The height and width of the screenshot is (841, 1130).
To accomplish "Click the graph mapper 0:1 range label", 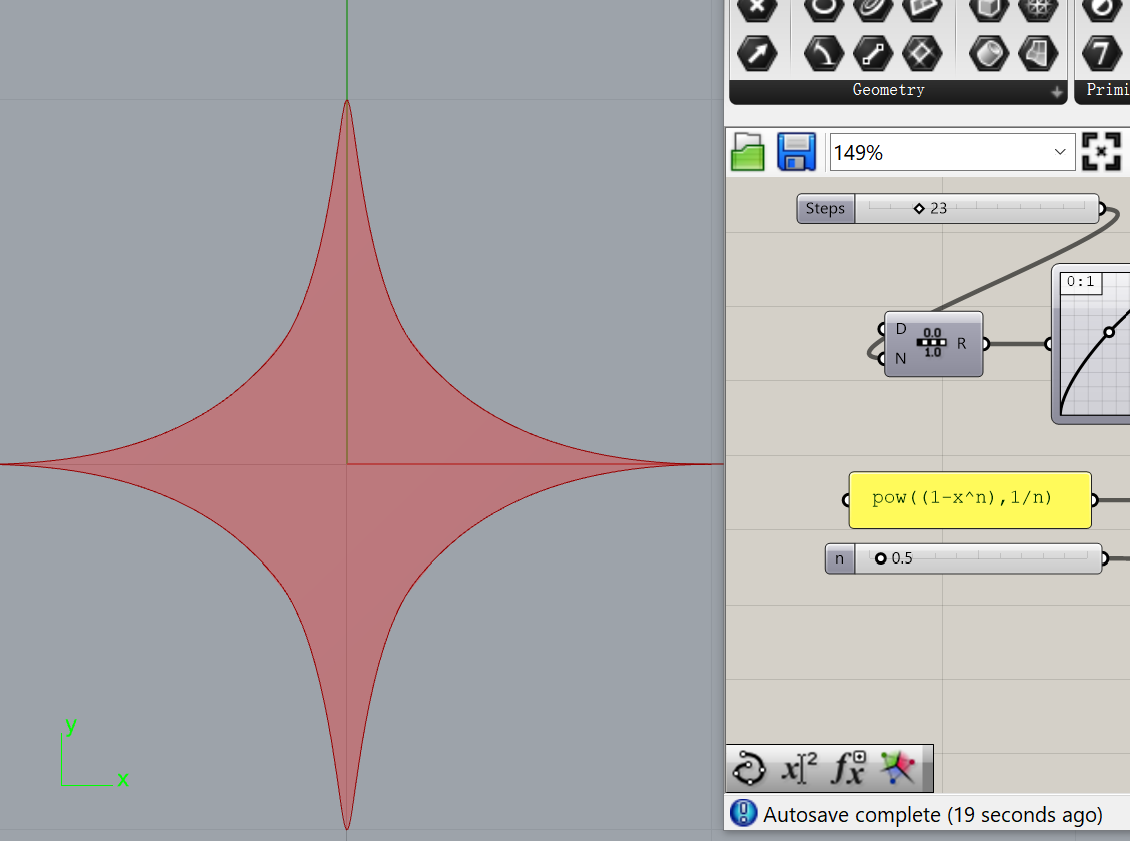I will pos(1080,282).
